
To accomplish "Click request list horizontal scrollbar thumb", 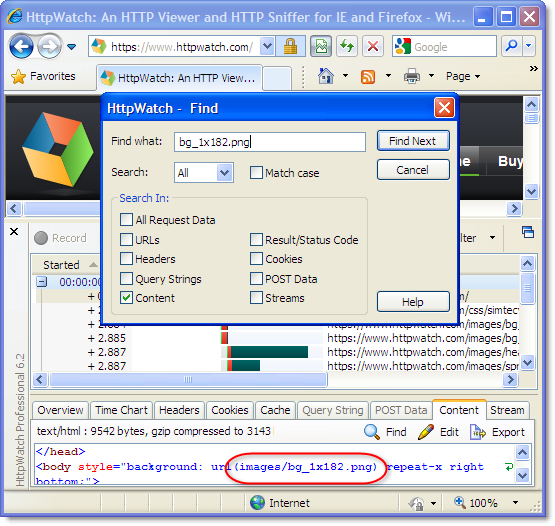I will click(x=188, y=379).
